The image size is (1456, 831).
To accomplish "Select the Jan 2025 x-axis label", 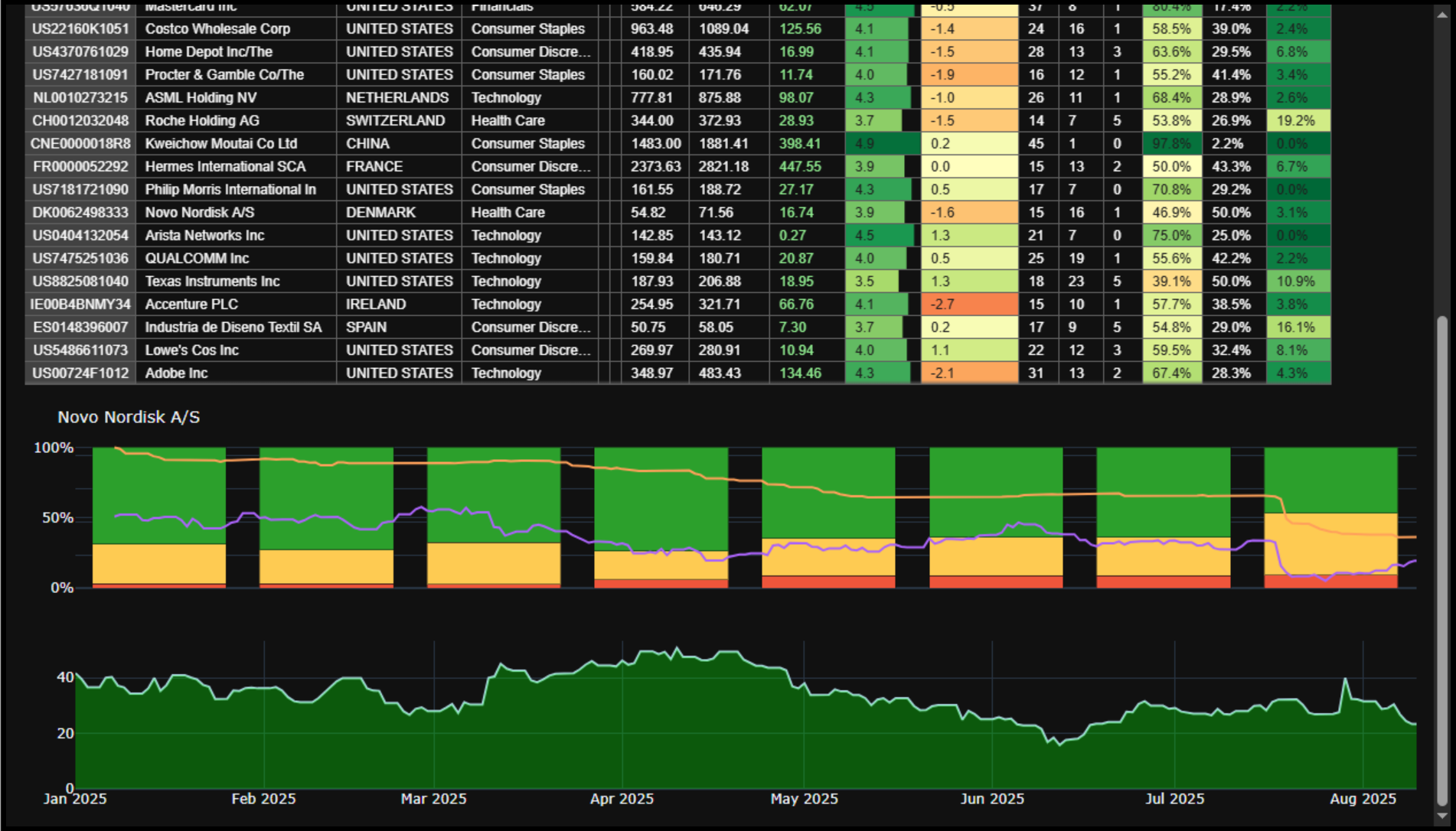I will pyautogui.click(x=75, y=799).
